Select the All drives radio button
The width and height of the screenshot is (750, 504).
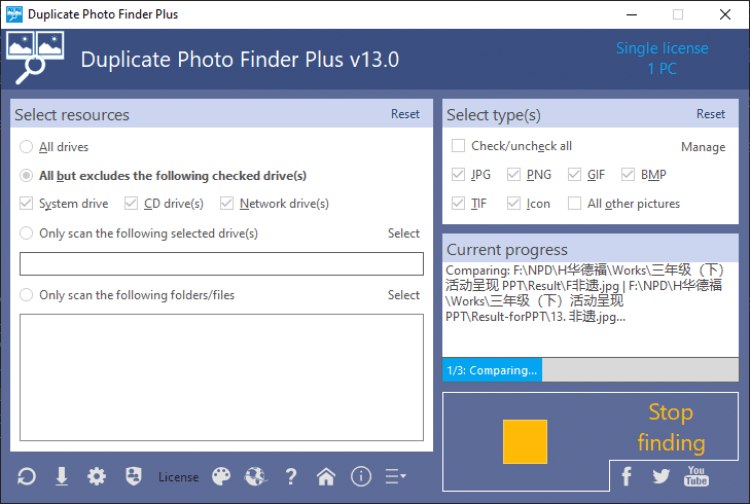tap(26, 147)
